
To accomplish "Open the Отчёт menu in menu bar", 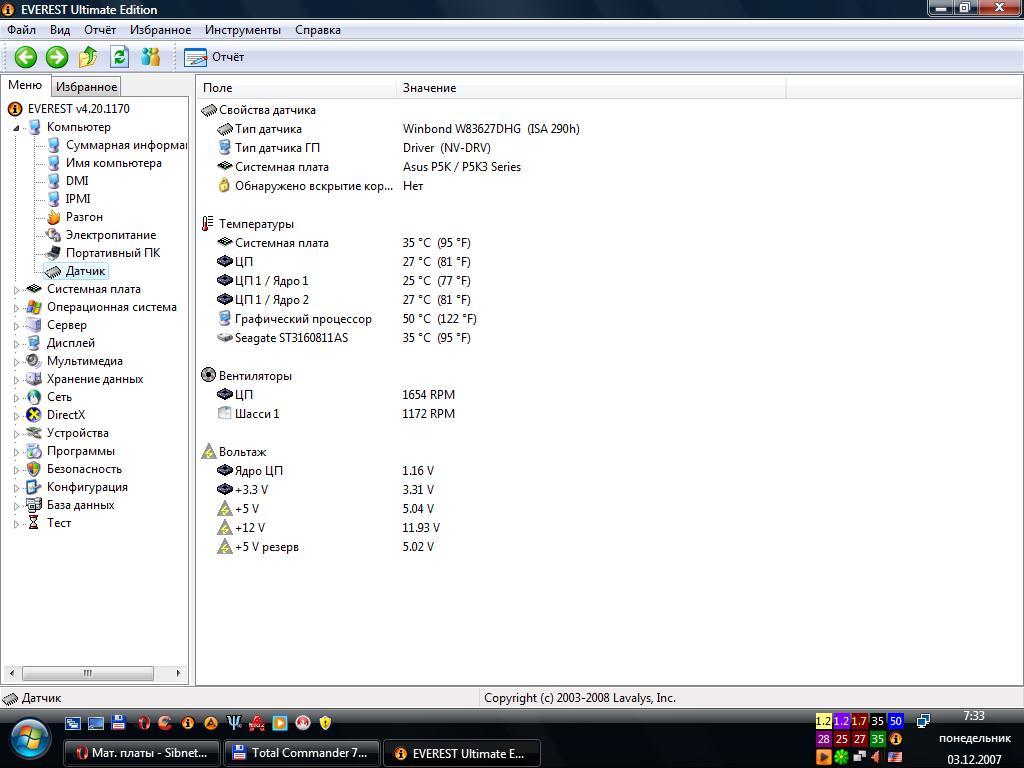I will [x=100, y=30].
